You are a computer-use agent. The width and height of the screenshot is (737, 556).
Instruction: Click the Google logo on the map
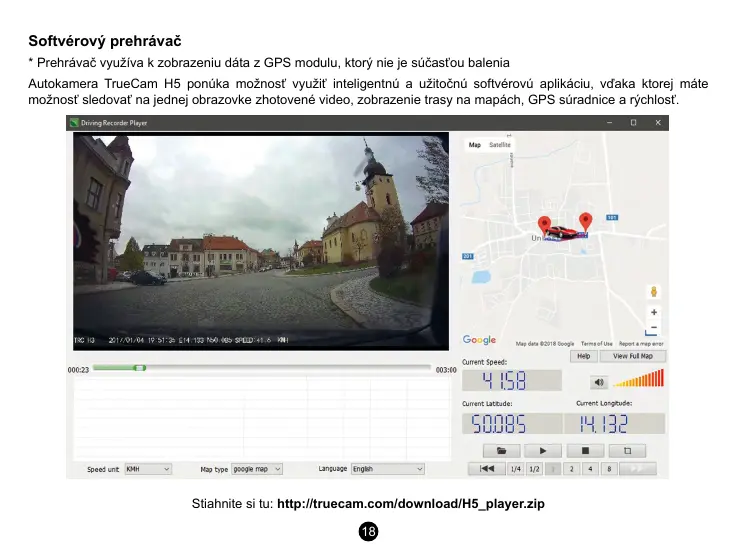pyautogui.click(x=479, y=339)
